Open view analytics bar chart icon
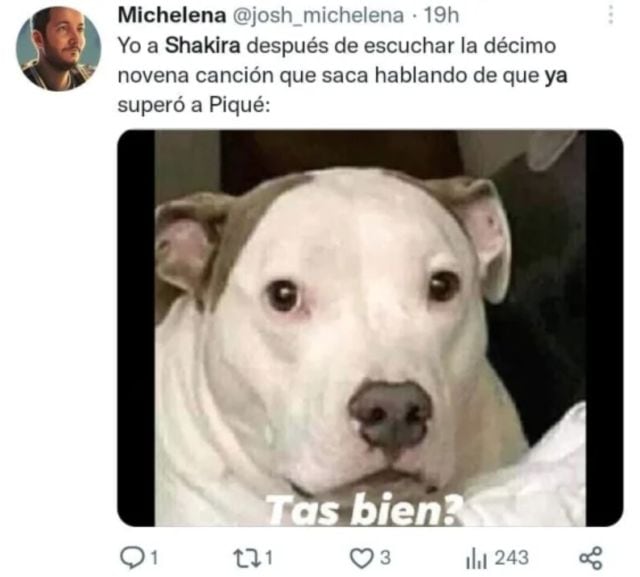 point(476,558)
